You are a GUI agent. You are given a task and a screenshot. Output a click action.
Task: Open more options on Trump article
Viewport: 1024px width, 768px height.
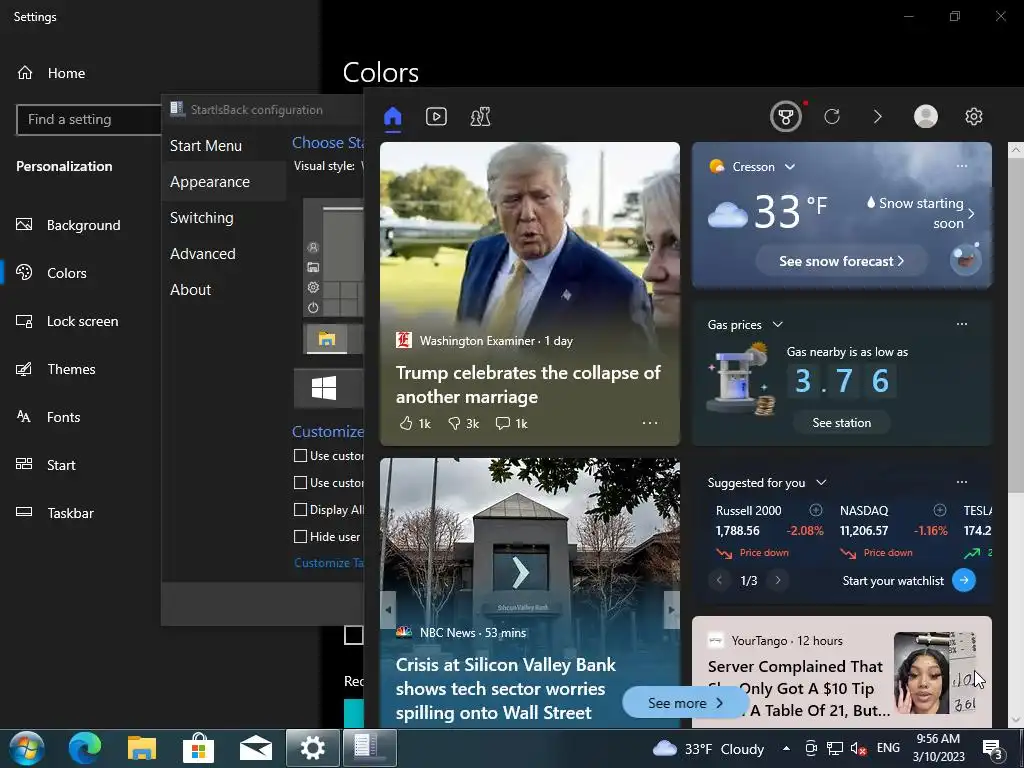(650, 423)
